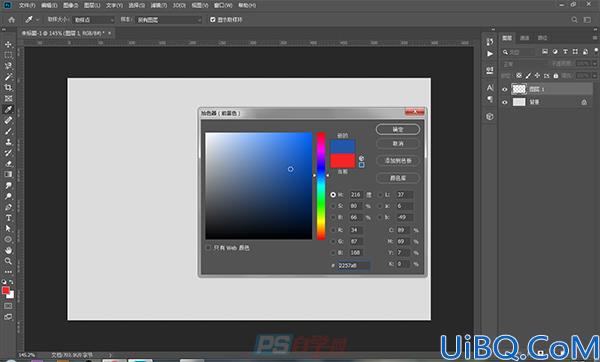Viewport: 600px width, 362px height.
Task: Click 确定 in the color picker
Action: (398, 129)
